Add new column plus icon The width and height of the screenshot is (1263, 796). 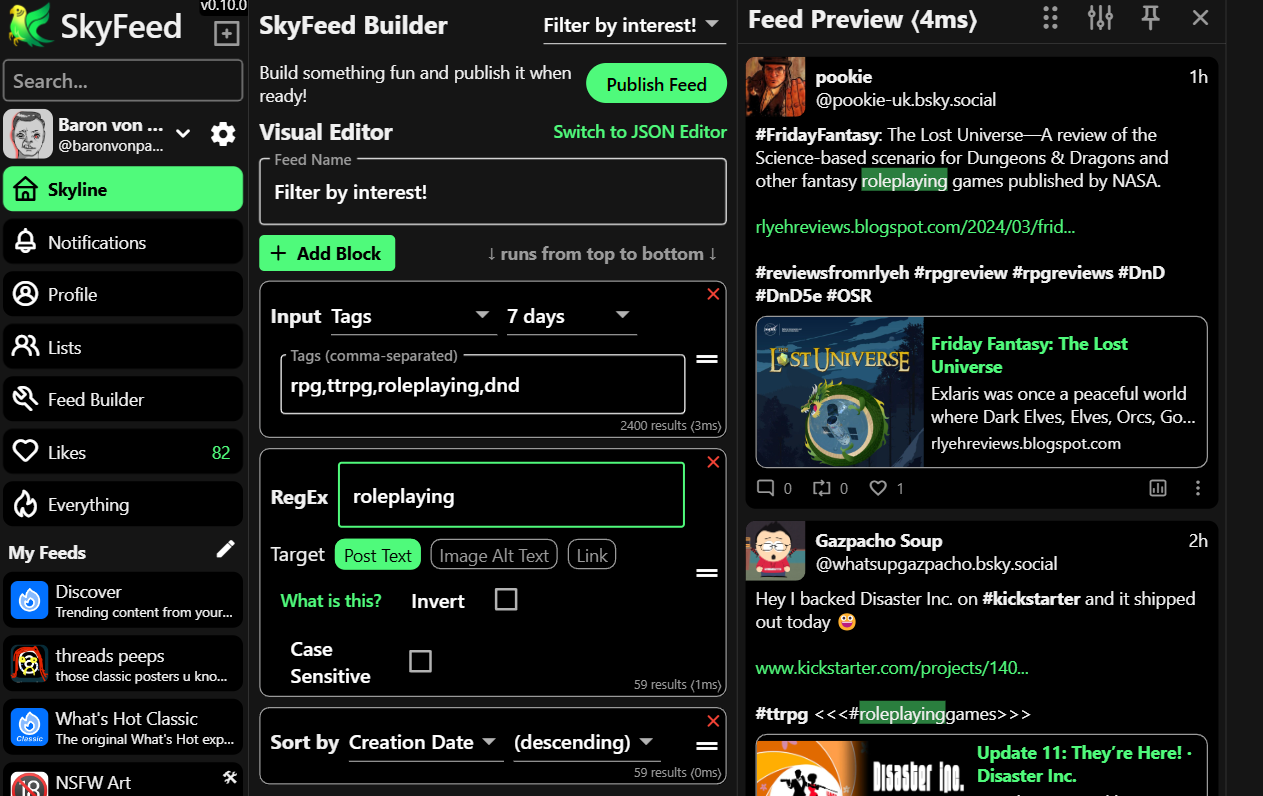pos(227,34)
